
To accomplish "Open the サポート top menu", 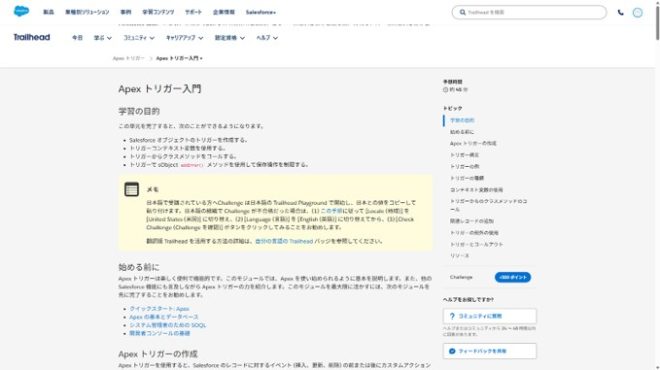I will (x=193, y=12).
